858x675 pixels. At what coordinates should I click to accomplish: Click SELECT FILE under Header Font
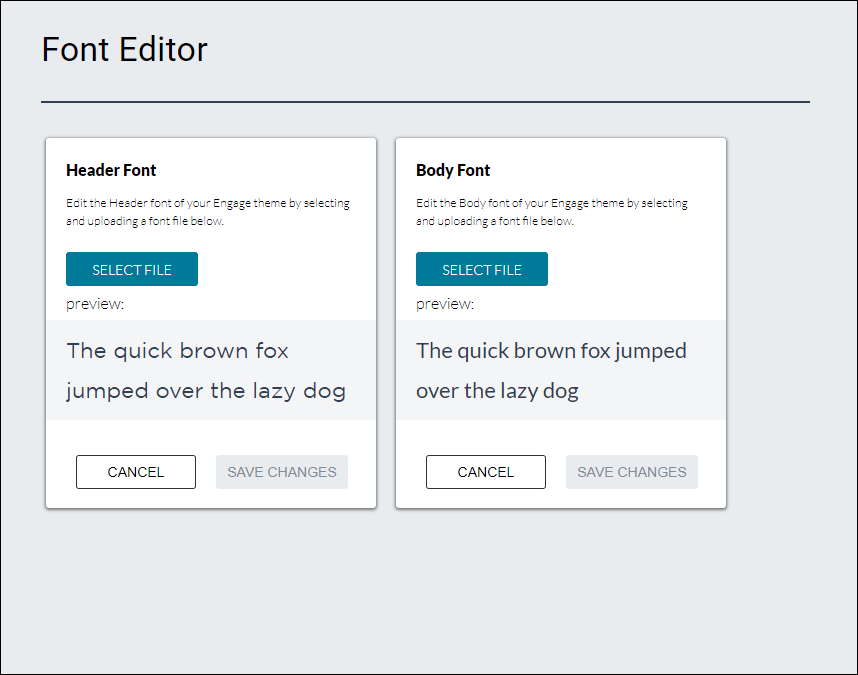pyautogui.click(x=131, y=269)
